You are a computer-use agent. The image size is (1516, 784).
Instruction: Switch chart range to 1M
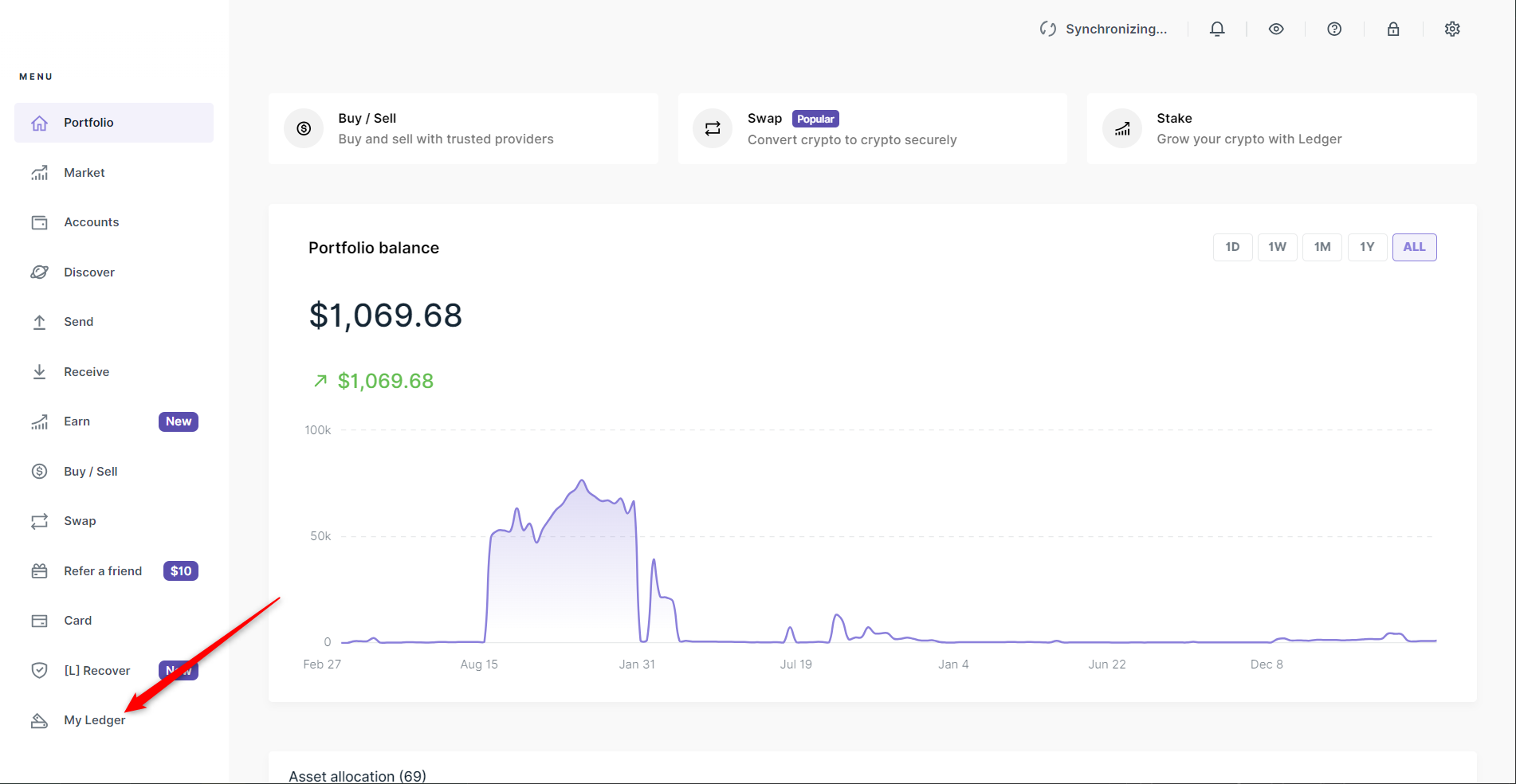(1322, 247)
